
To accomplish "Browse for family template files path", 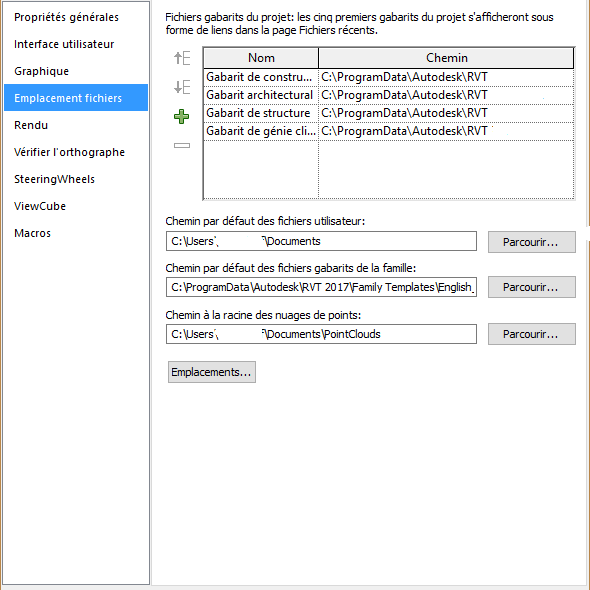I will [532, 287].
